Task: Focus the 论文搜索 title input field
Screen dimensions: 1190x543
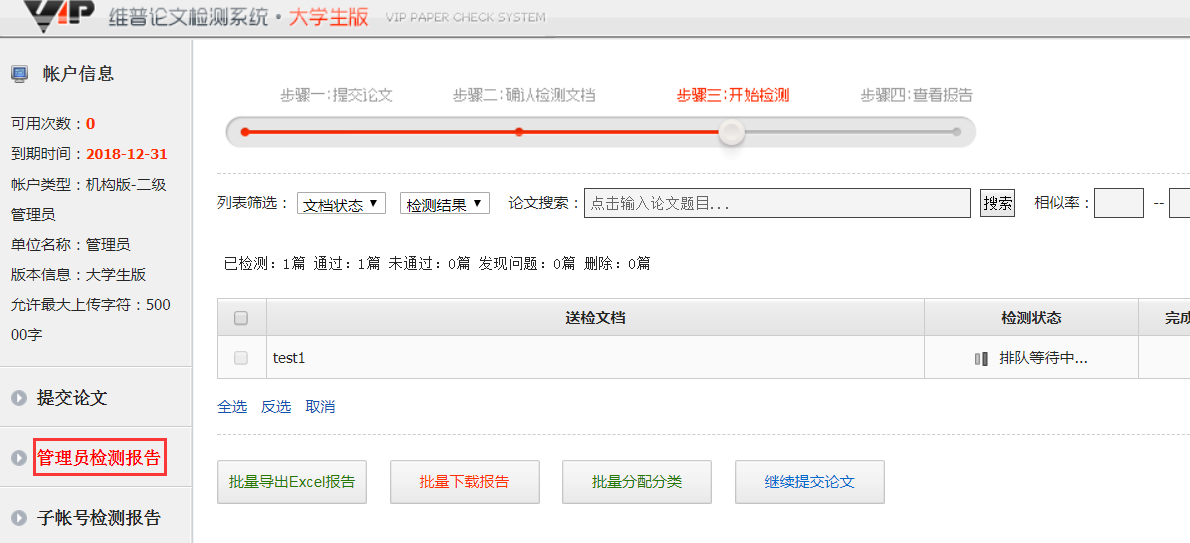Action: (x=777, y=204)
